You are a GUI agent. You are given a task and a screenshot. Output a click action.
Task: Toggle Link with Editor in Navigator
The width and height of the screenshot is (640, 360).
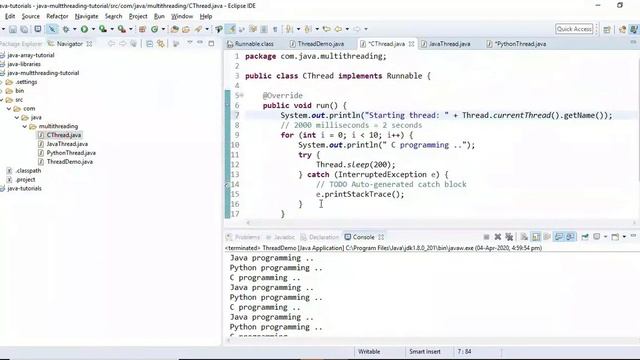[161, 44]
